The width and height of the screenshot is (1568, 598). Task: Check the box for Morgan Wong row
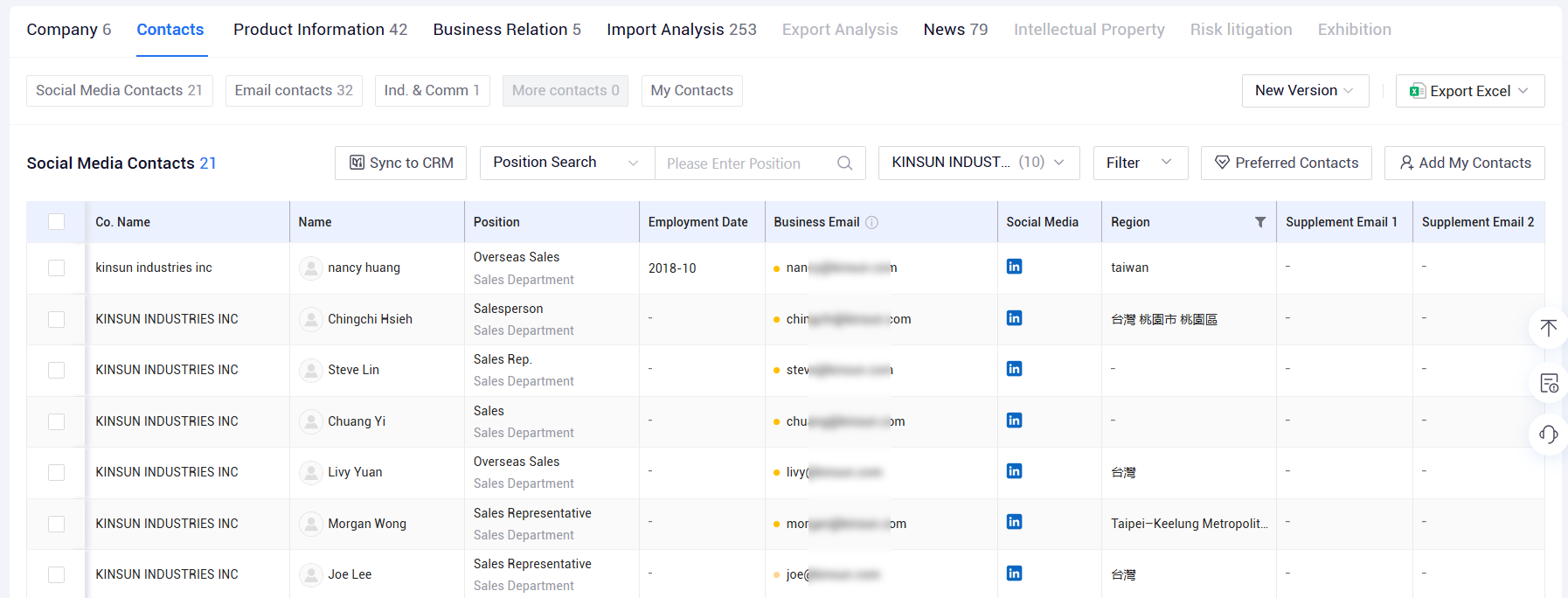point(56,524)
